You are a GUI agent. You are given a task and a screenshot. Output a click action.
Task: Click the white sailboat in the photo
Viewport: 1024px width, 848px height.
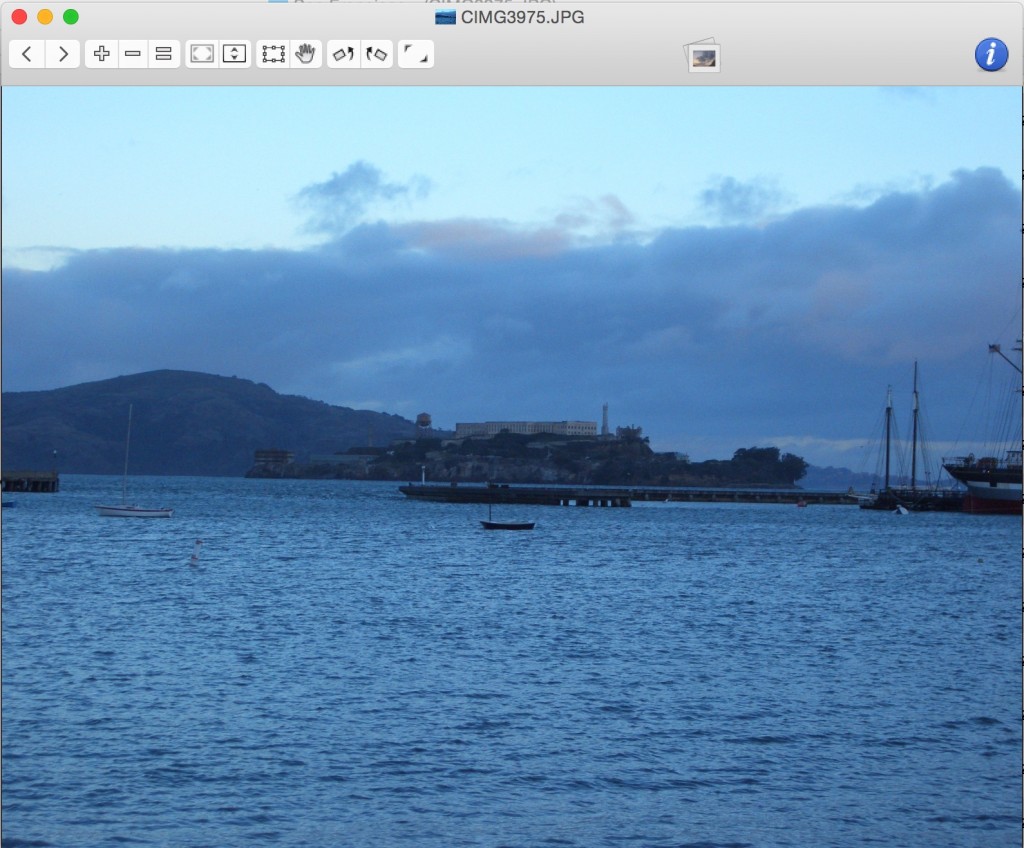point(133,510)
